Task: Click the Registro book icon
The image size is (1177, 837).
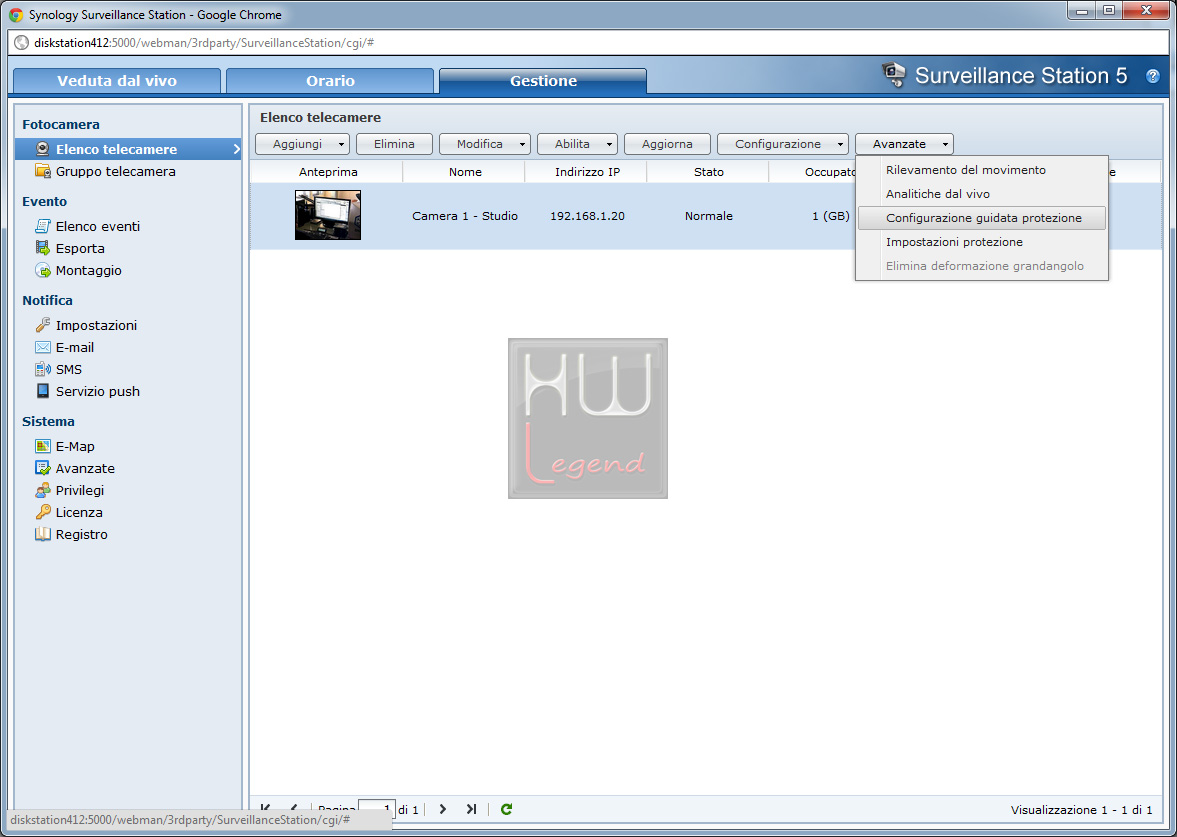Action: click(43, 534)
